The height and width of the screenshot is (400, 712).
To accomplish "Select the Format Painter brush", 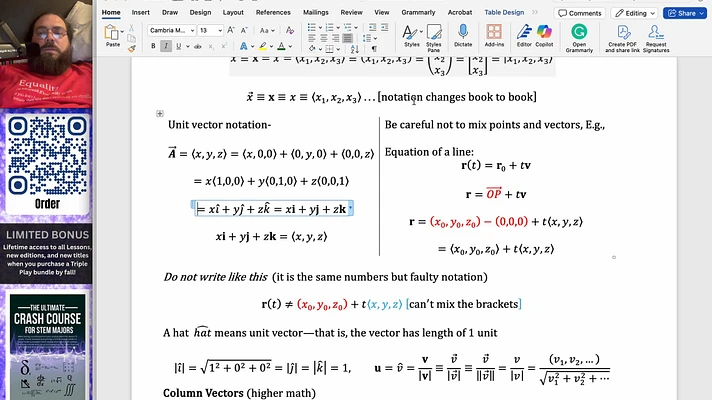I will coord(131,48).
